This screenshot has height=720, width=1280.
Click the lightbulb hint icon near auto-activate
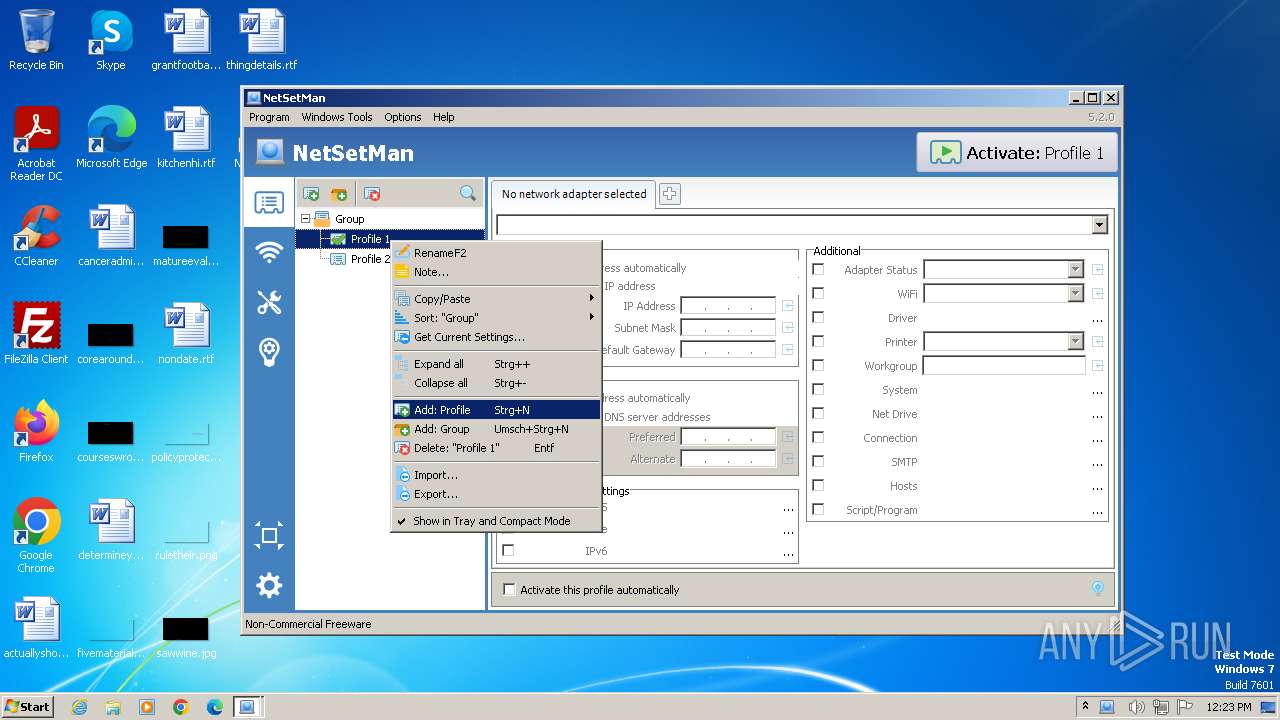click(x=1097, y=589)
